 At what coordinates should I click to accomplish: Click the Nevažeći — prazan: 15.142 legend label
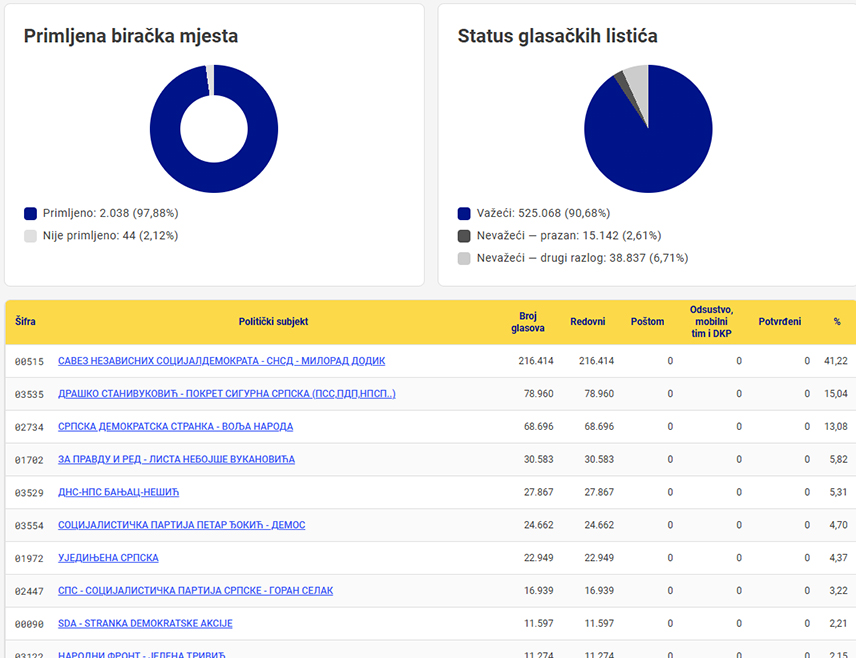click(569, 236)
